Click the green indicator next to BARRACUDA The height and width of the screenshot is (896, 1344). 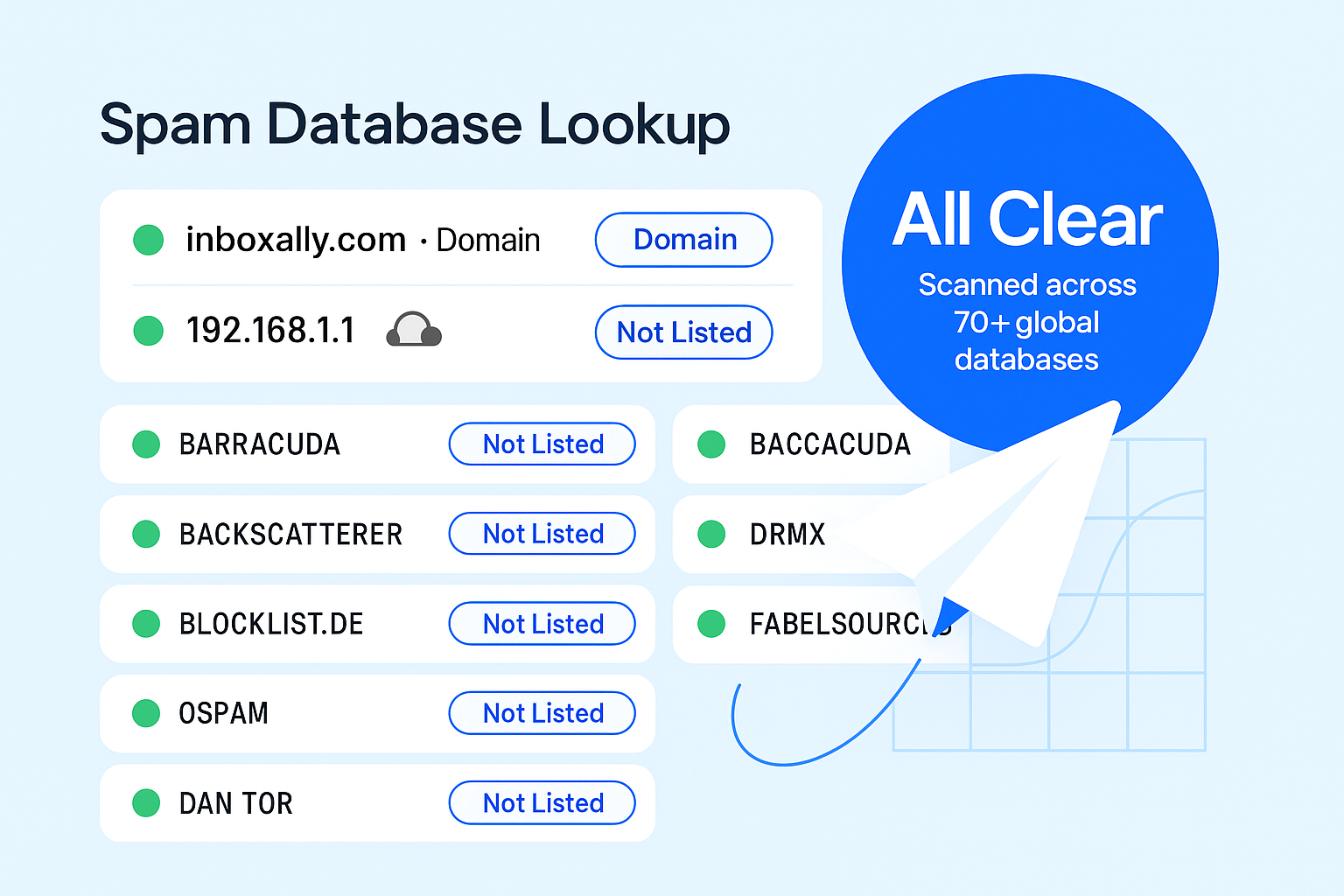click(x=146, y=444)
